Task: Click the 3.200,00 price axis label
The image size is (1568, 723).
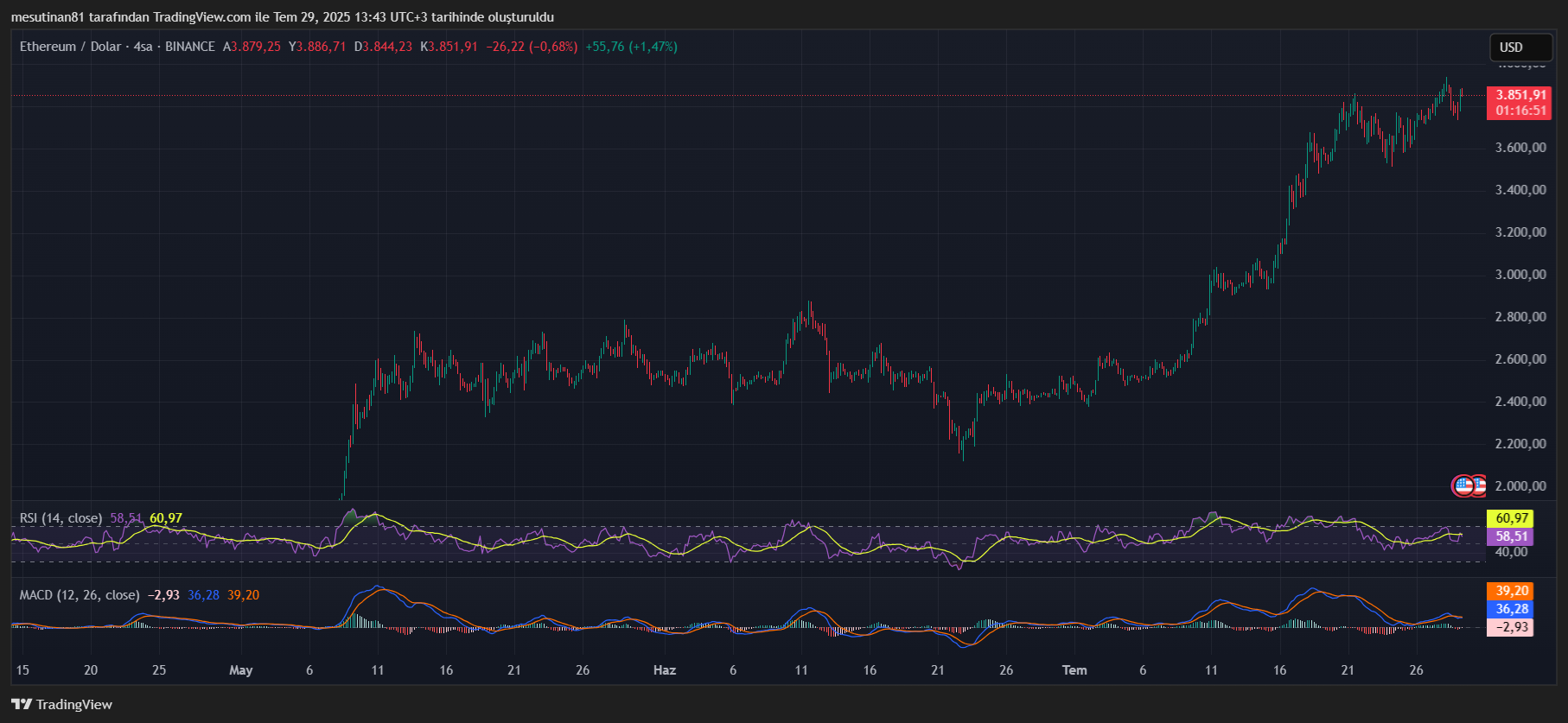Action: point(1520,232)
